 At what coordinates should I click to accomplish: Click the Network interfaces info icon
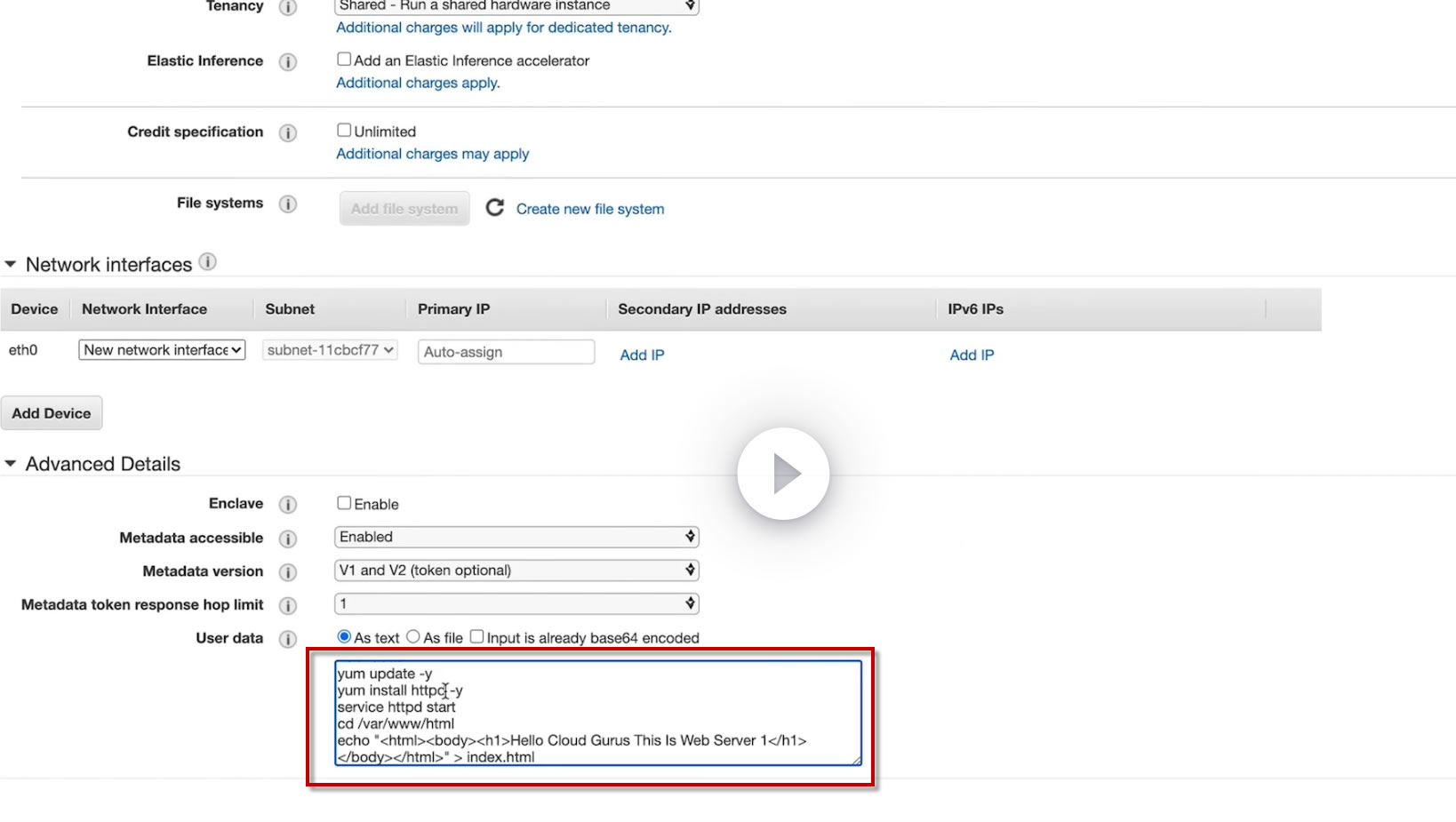[x=207, y=262]
